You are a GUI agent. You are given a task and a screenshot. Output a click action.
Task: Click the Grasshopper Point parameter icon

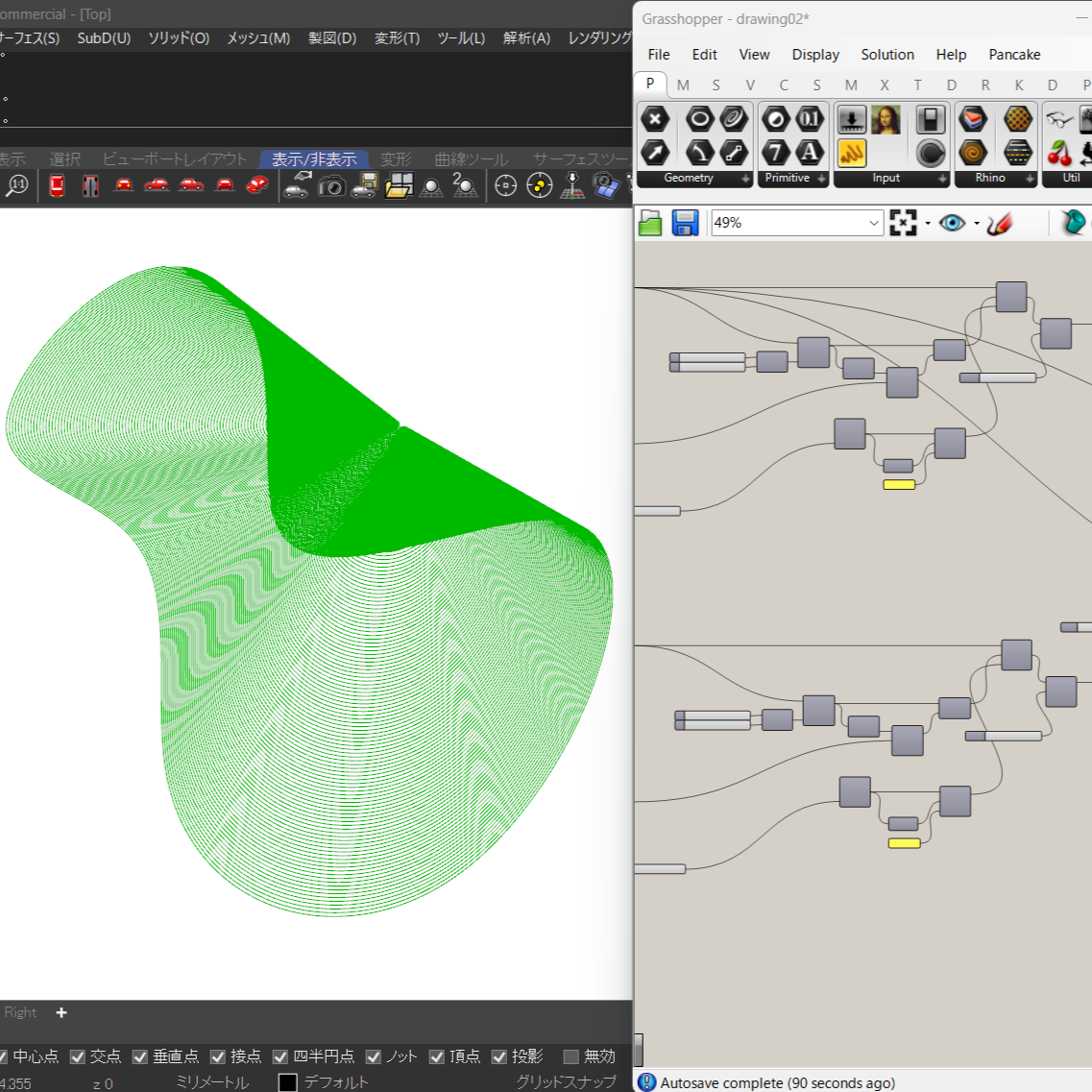pos(655,120)
